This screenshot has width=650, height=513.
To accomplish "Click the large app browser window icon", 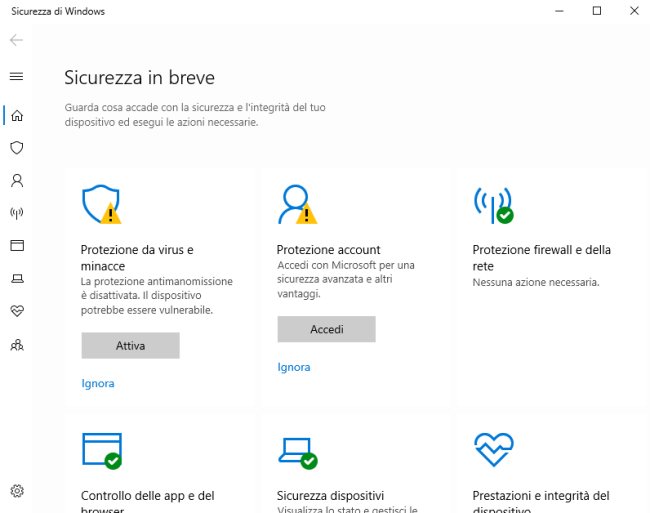I will [102, 451].
